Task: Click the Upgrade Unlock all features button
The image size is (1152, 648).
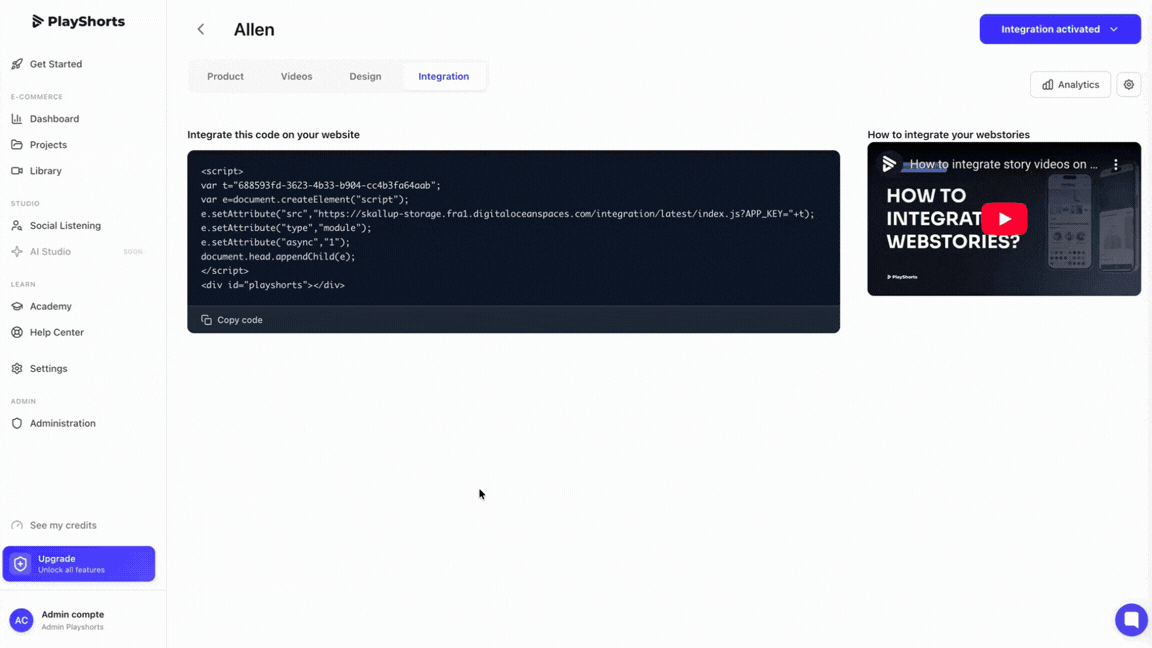Action: pos(79,564)
